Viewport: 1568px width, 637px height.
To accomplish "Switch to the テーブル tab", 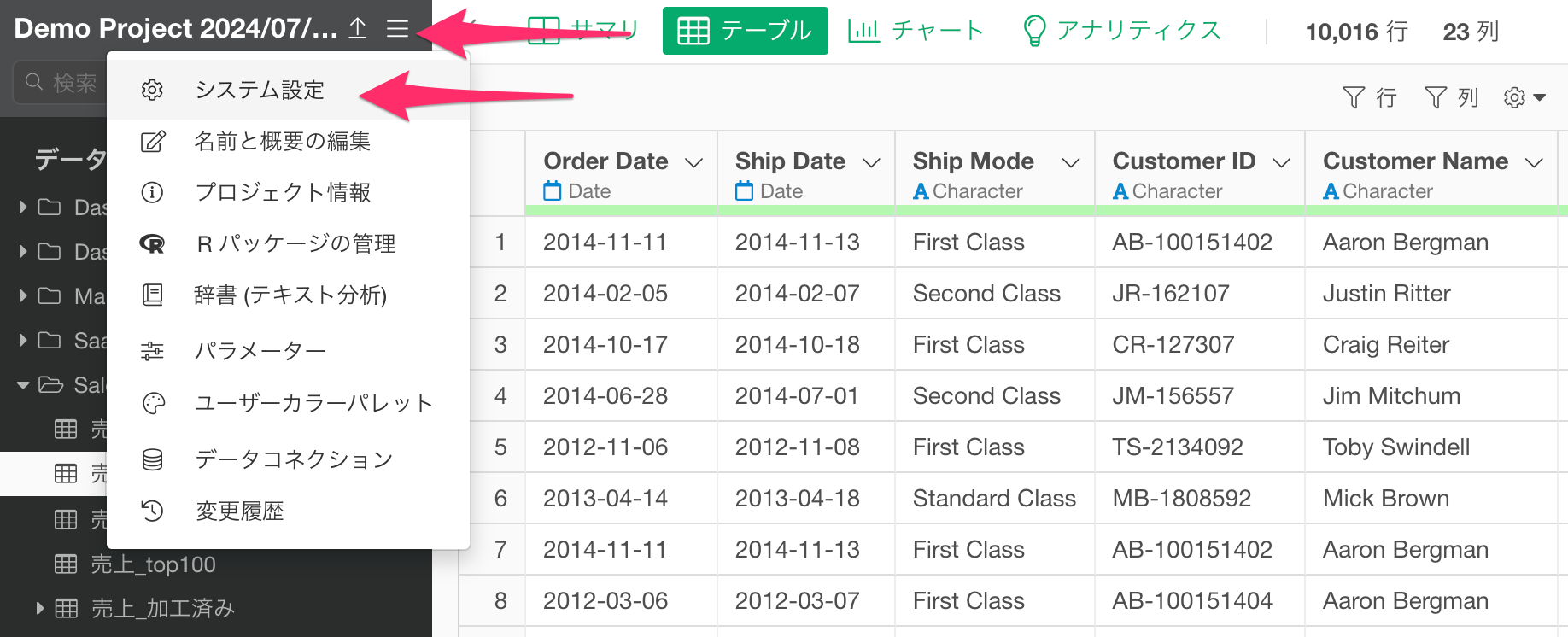I will click(x=745, y=31).
